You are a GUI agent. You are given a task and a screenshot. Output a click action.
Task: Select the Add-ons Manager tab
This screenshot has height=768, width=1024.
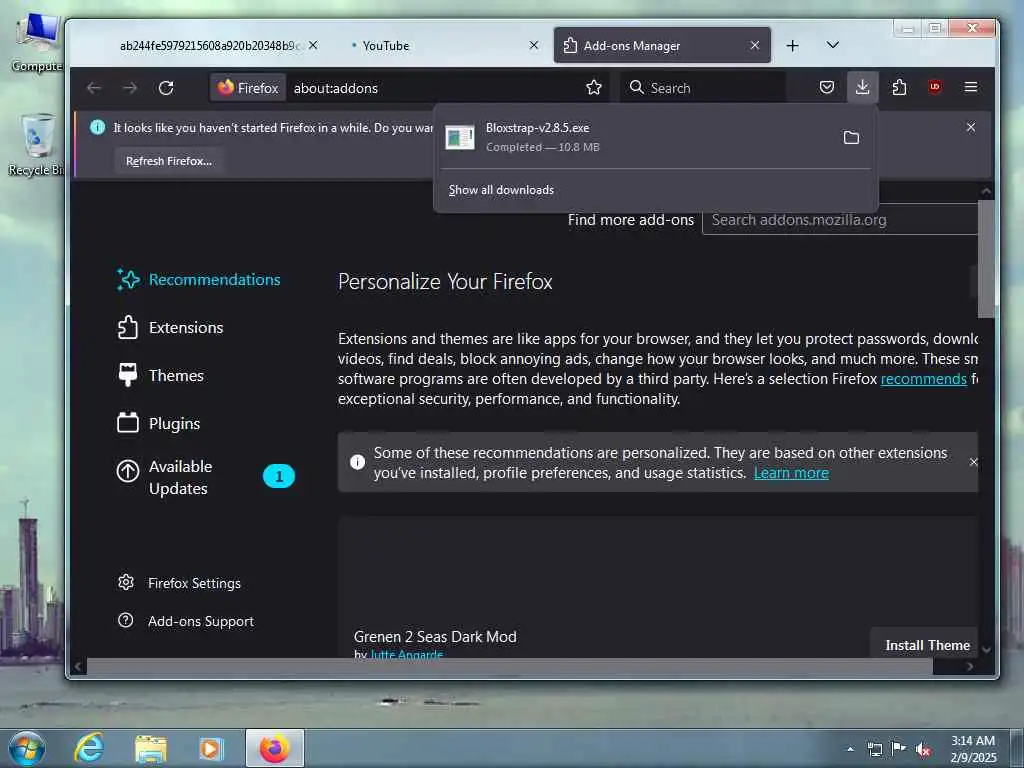[x=662, y=45]
